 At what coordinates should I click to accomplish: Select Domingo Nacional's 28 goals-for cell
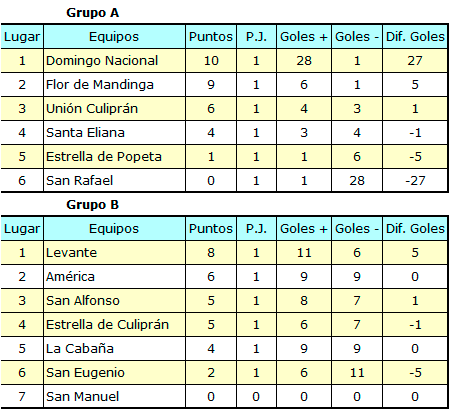coord(304,61)
